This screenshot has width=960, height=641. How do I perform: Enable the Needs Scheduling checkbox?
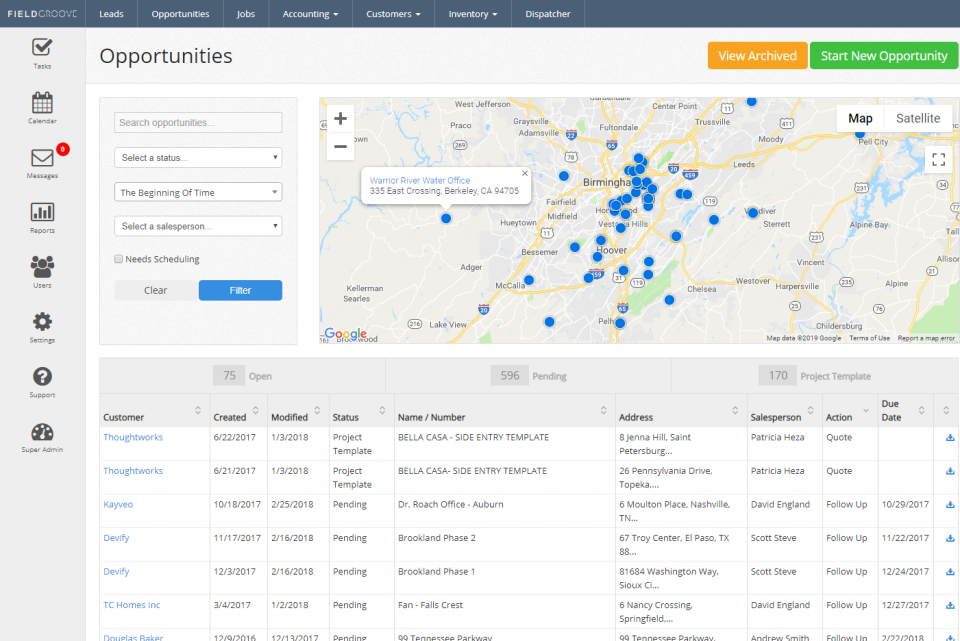point(117,258)
